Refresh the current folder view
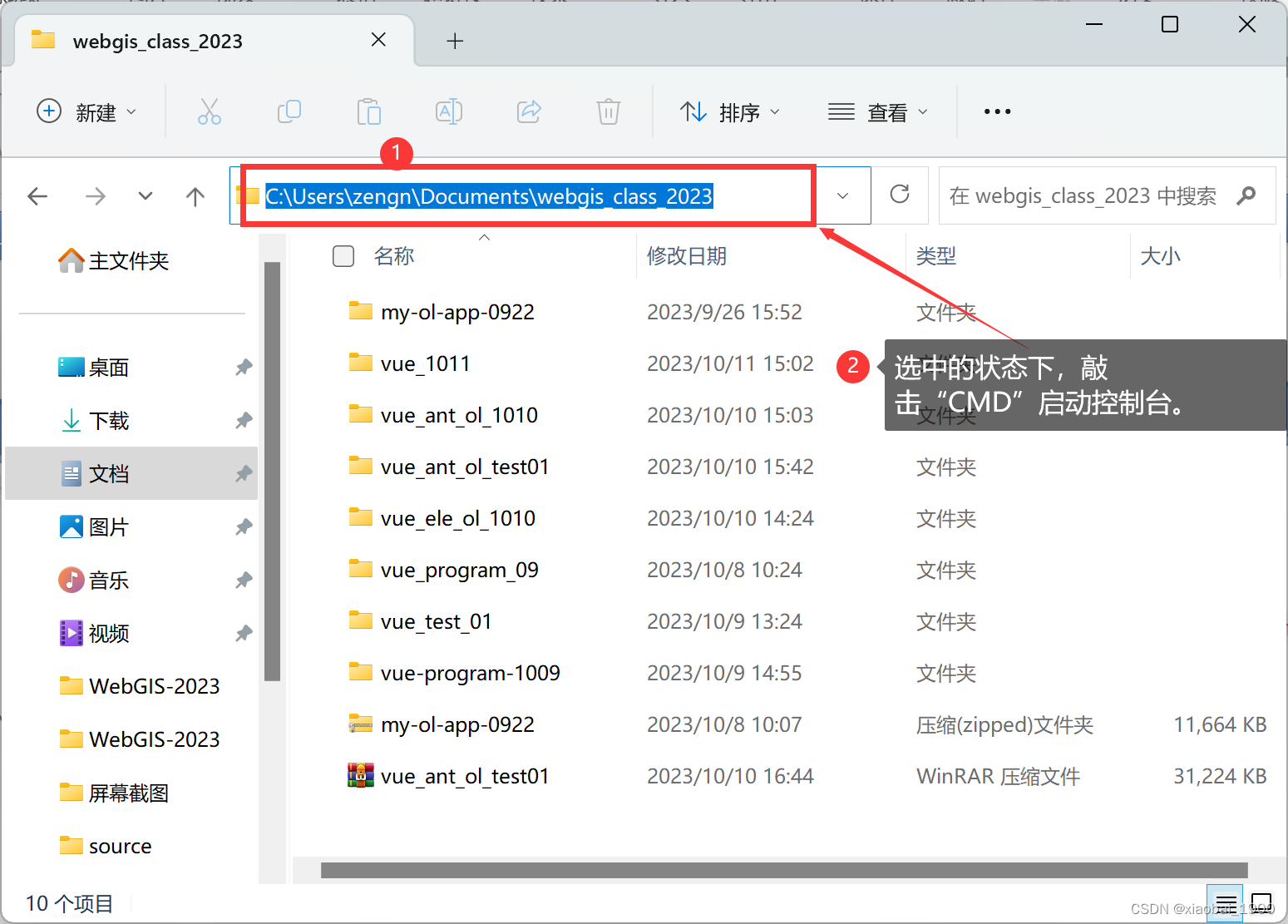The image size is (1288, 924). (x=900, y=195)
